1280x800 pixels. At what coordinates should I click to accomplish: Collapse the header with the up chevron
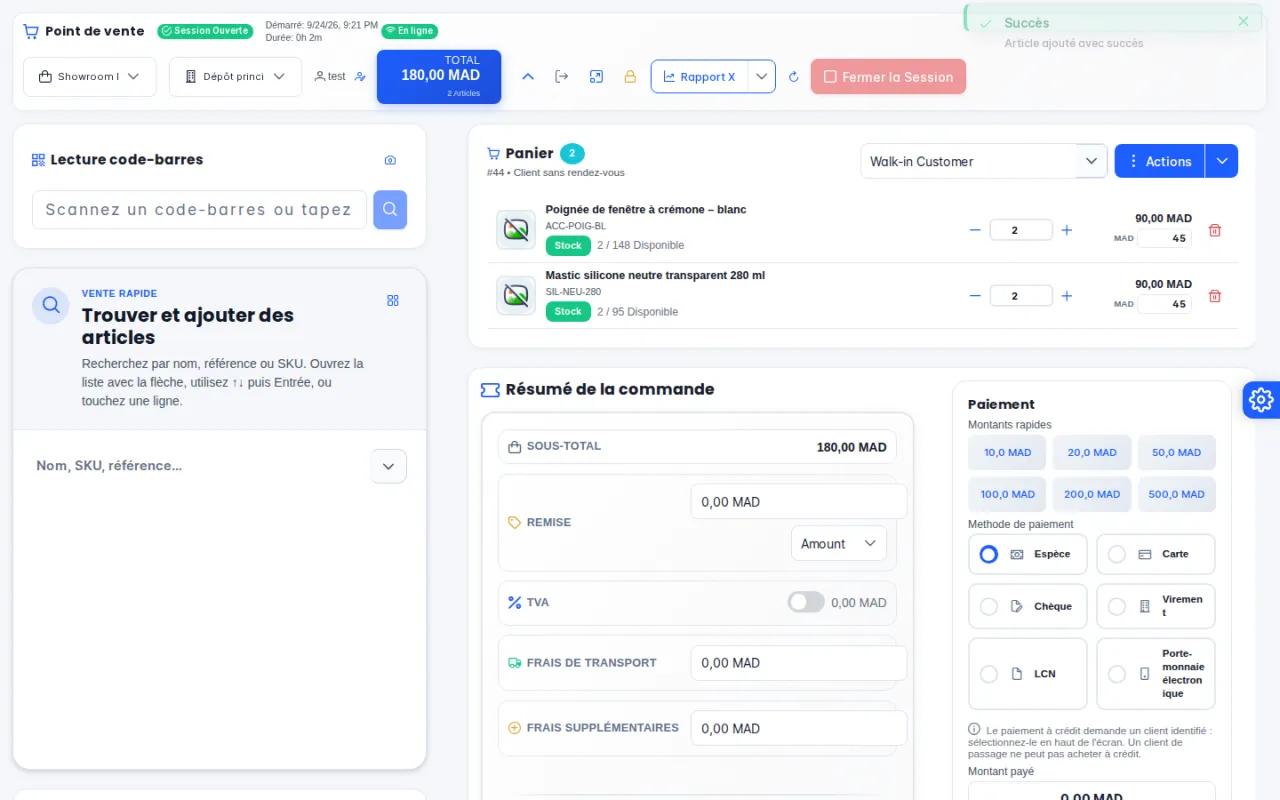[528, 77]
